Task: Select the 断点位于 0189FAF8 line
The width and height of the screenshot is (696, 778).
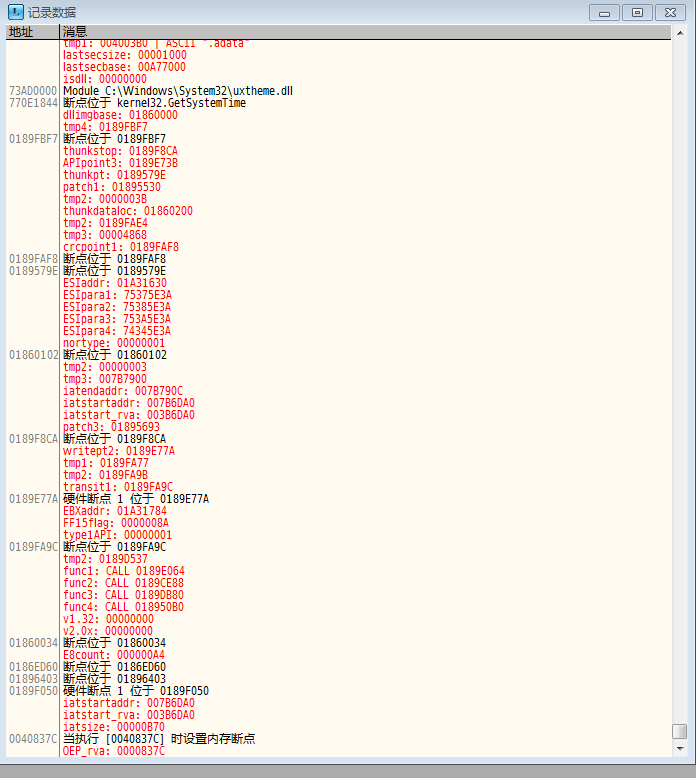Action: [x=114, y=259]
